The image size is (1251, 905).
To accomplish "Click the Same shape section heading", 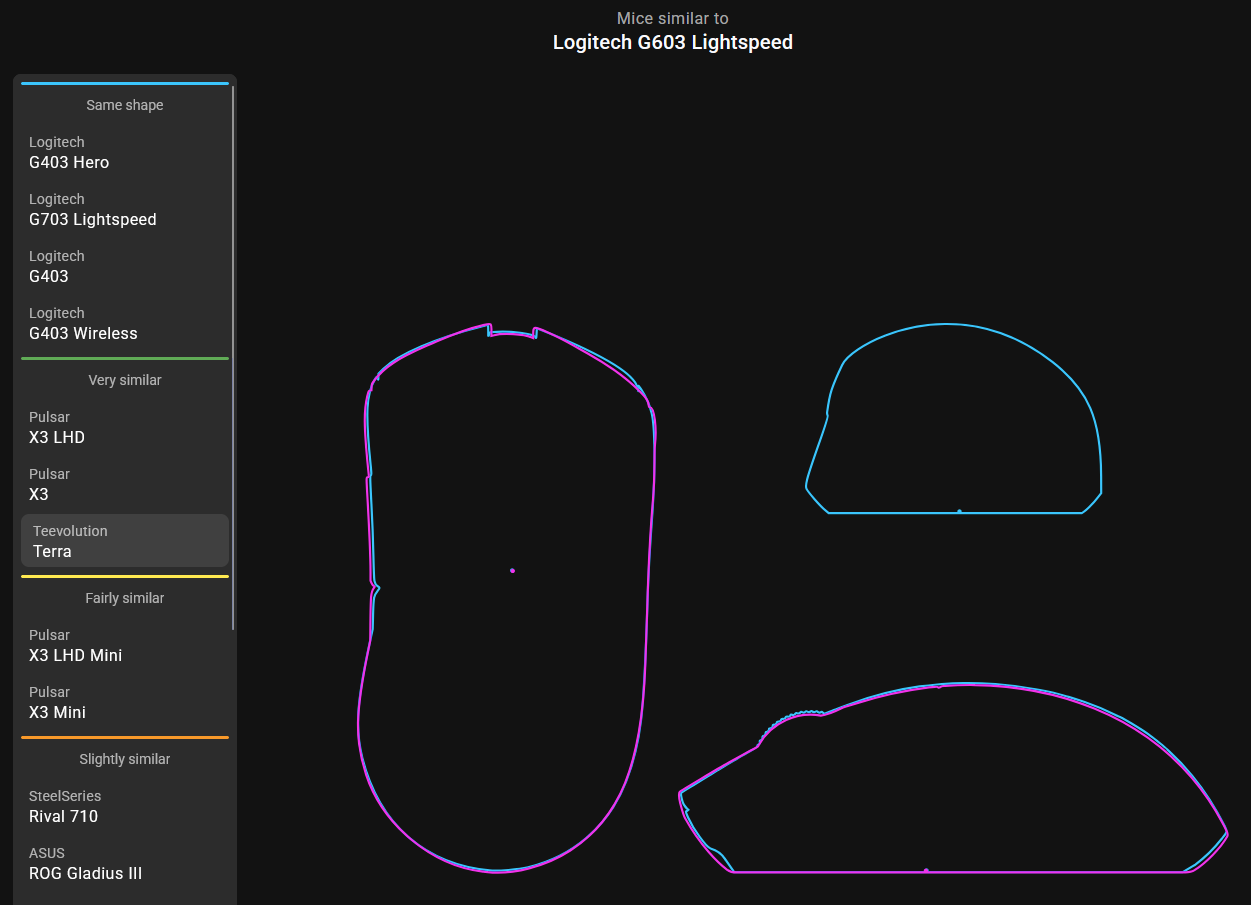I will (125, 105).
